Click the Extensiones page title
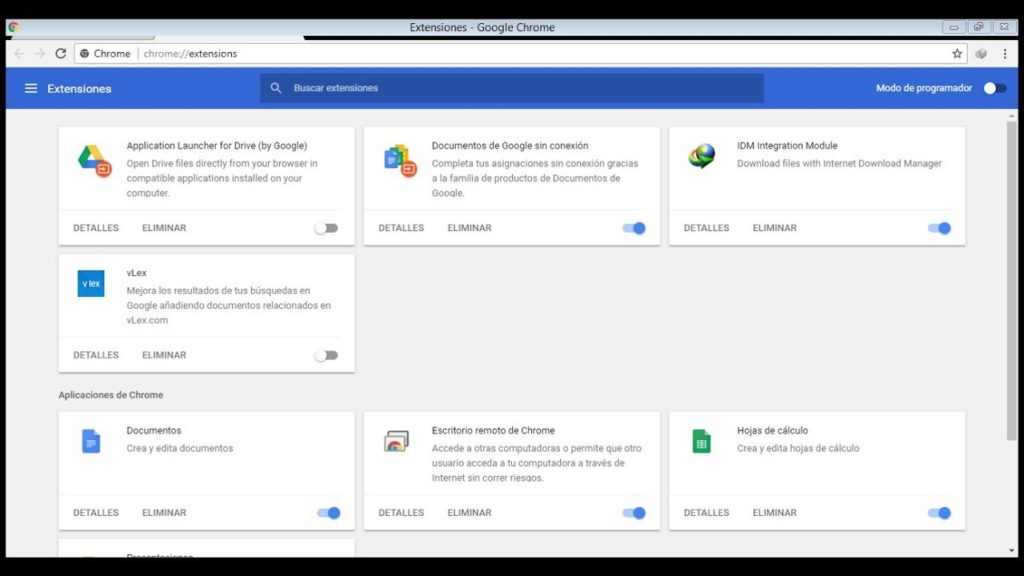 (79, 89)
